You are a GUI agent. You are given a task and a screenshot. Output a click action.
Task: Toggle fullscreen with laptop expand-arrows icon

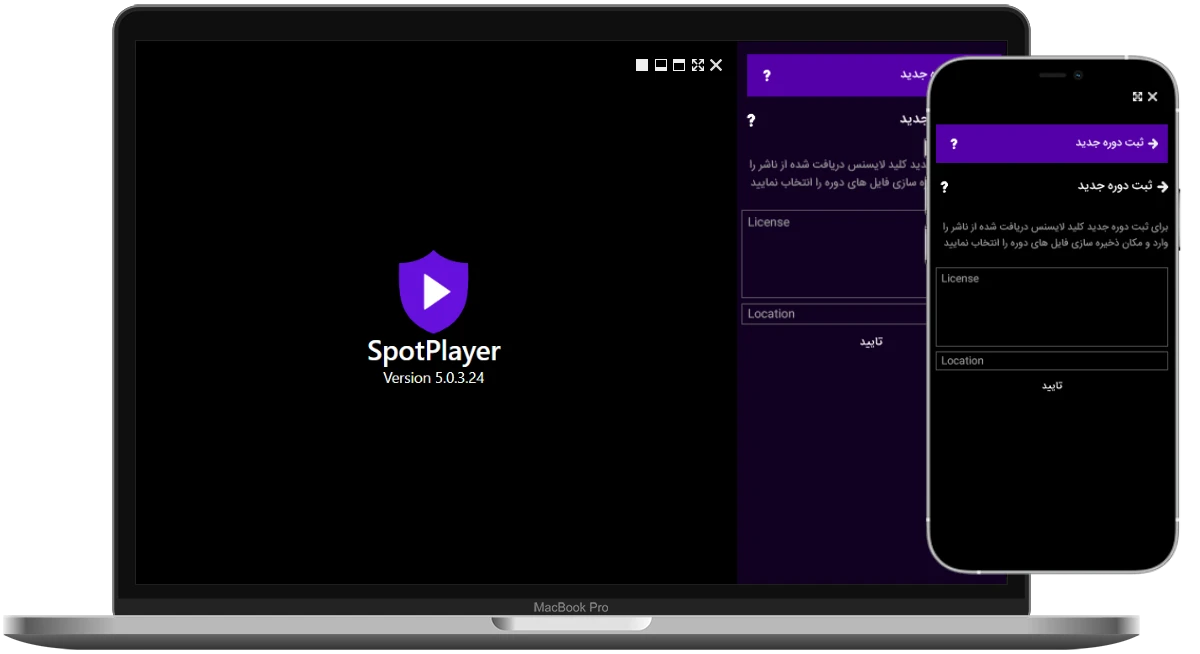(x=698, y=65)
